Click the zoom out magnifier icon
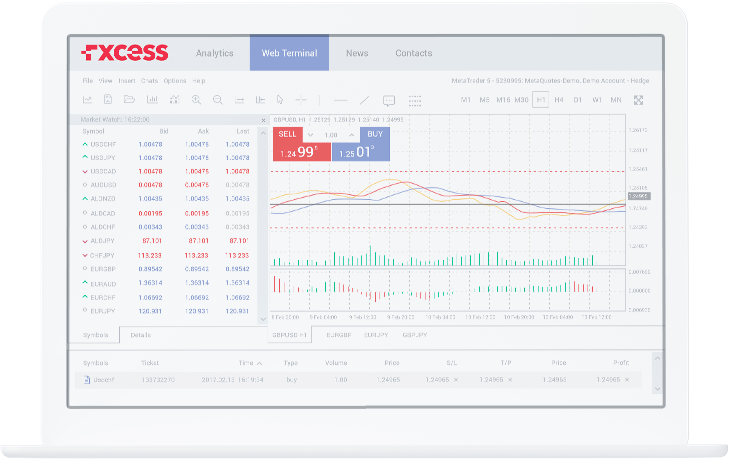Image resolution: width=730 pixels, height=459 pixels. (217, 100)
